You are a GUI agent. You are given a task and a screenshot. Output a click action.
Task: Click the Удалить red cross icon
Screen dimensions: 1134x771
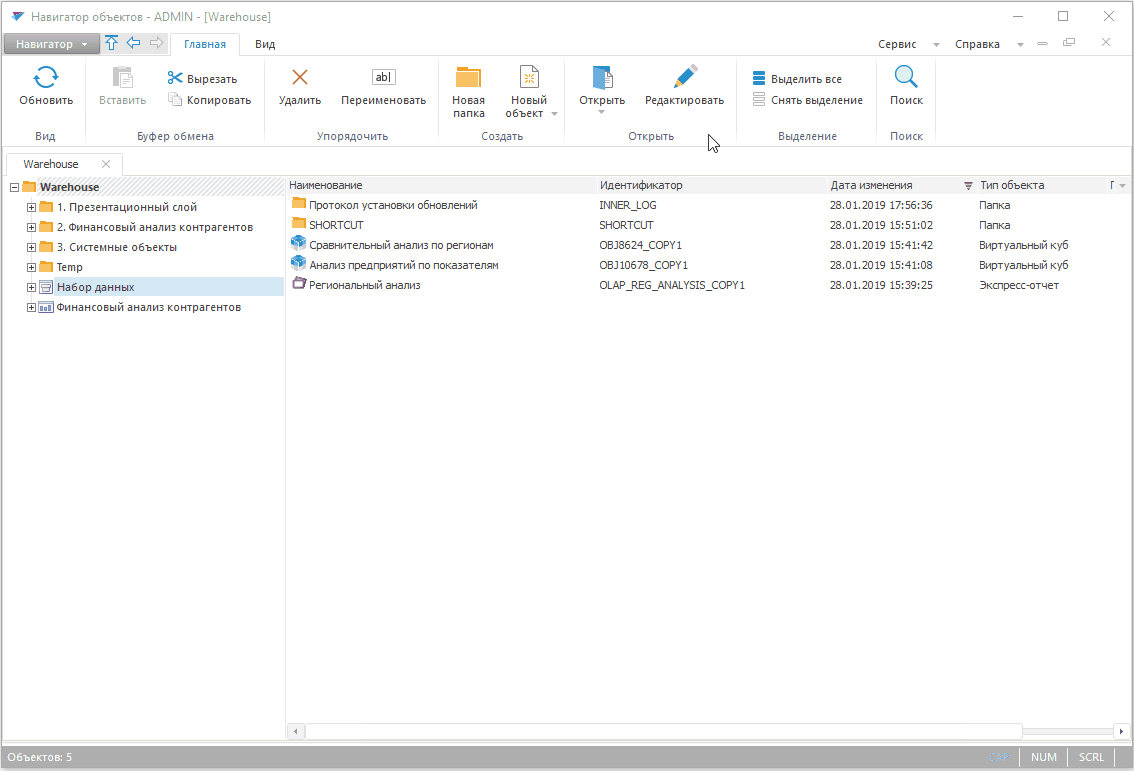[x=299, y=78]
